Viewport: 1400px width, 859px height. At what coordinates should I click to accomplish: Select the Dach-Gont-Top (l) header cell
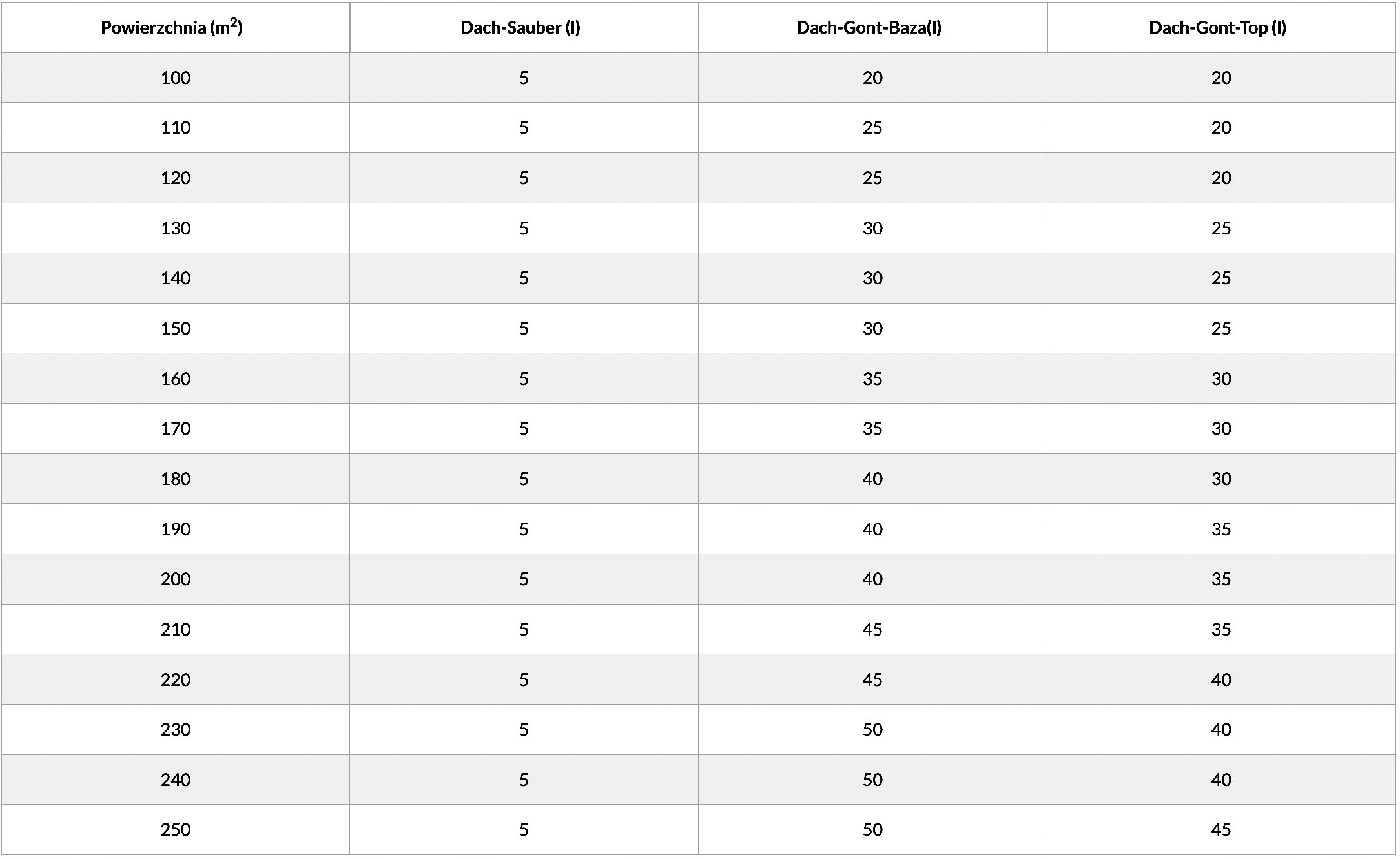click(x=1218, y=28)
